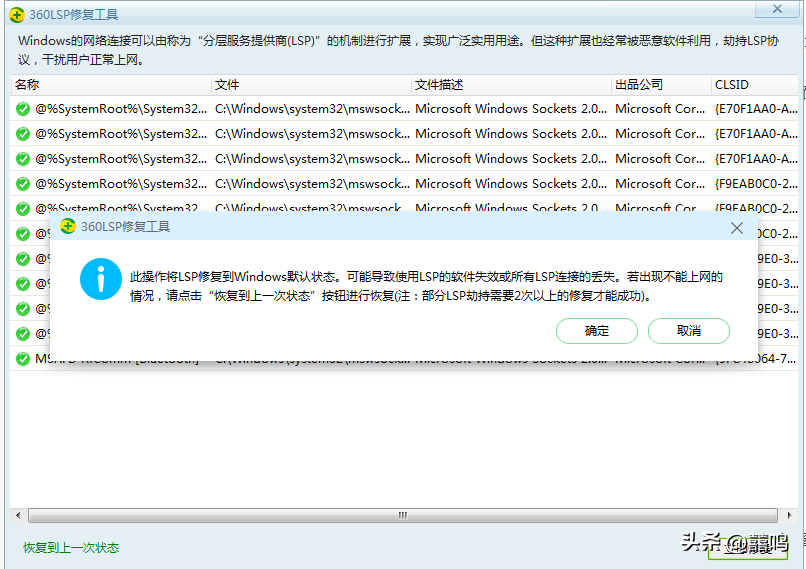Cancel the repair dialog with 取消
The image size is (806, 569).
pyautogui.click(x=689, y=331)
